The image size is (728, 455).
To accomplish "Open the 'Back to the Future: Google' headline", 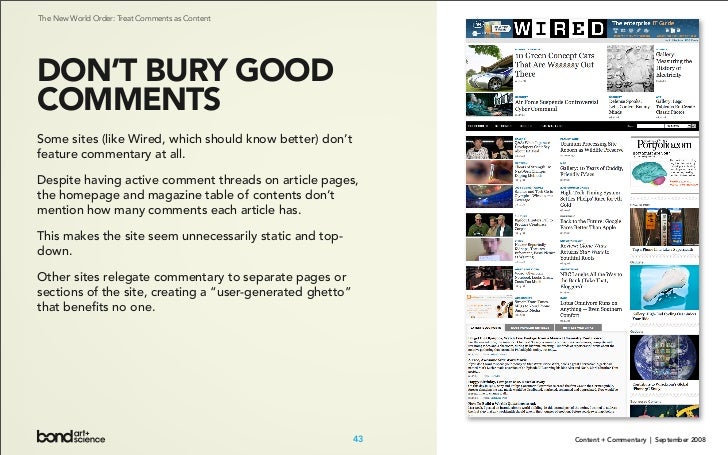I will click(x=591, y=224).
